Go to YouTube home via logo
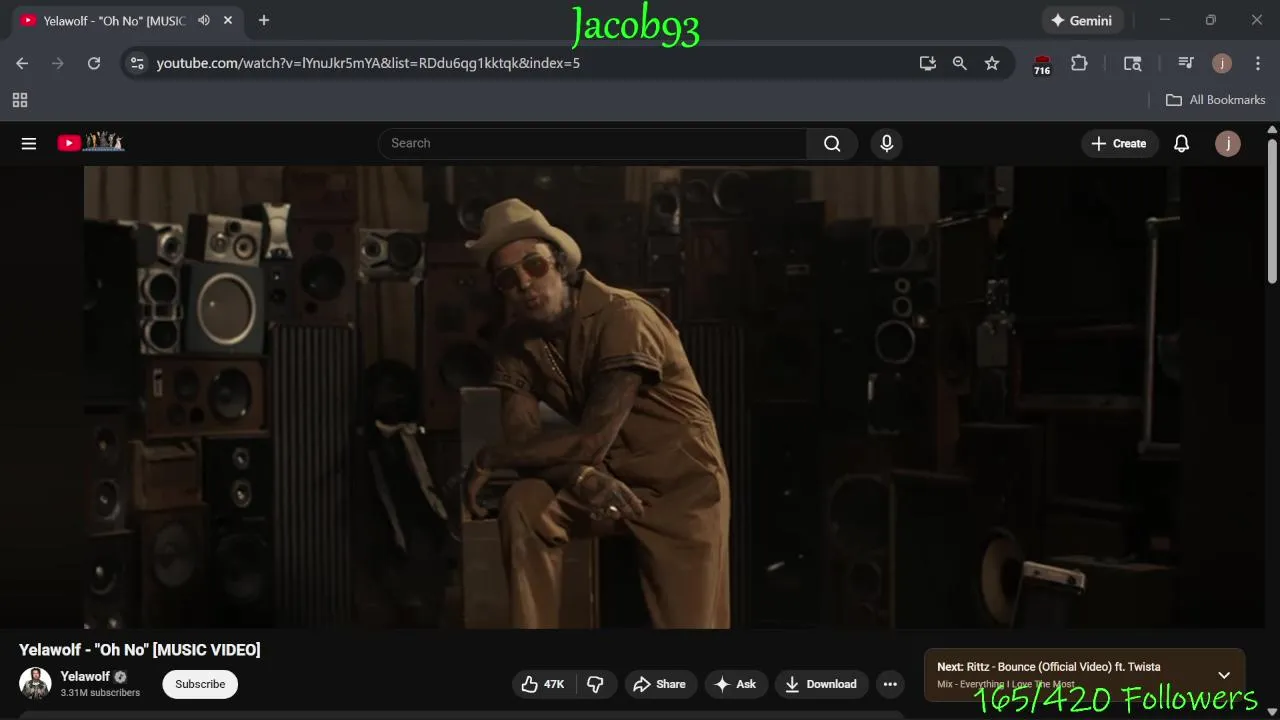Screen dimensions: 1280x720 pos(90,142)
